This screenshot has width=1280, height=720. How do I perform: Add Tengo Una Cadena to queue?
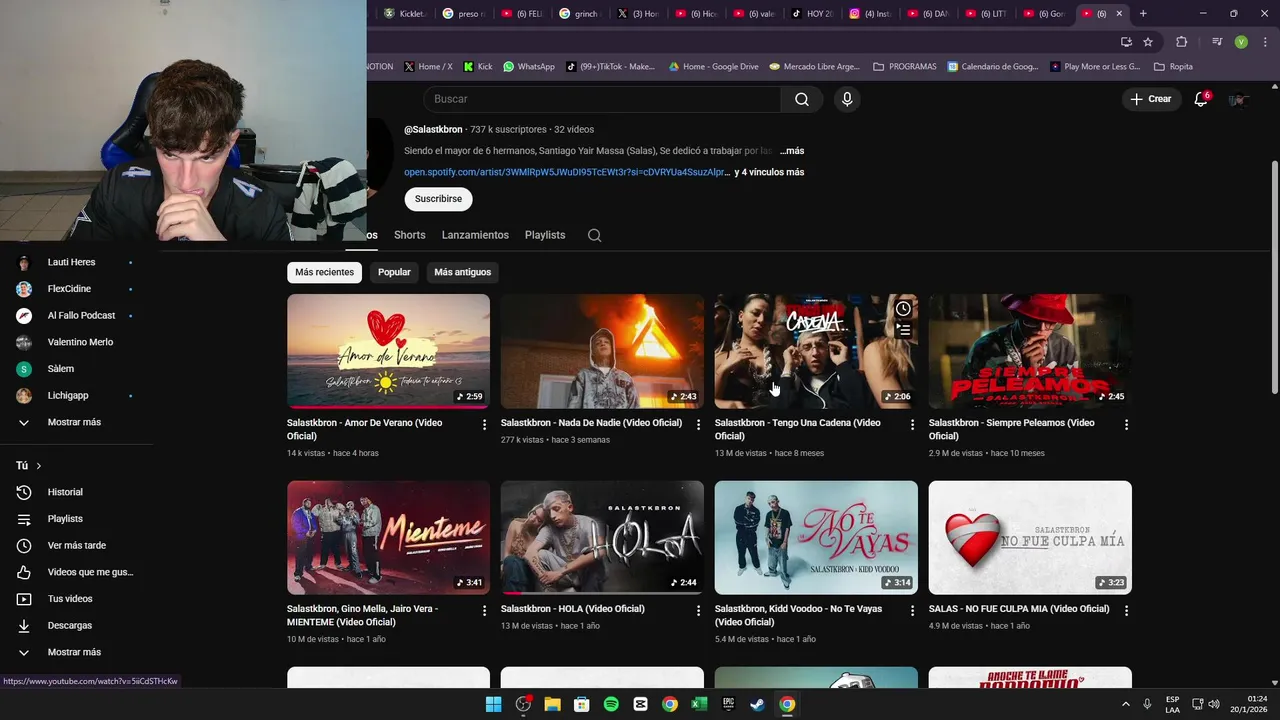point(903,330)
